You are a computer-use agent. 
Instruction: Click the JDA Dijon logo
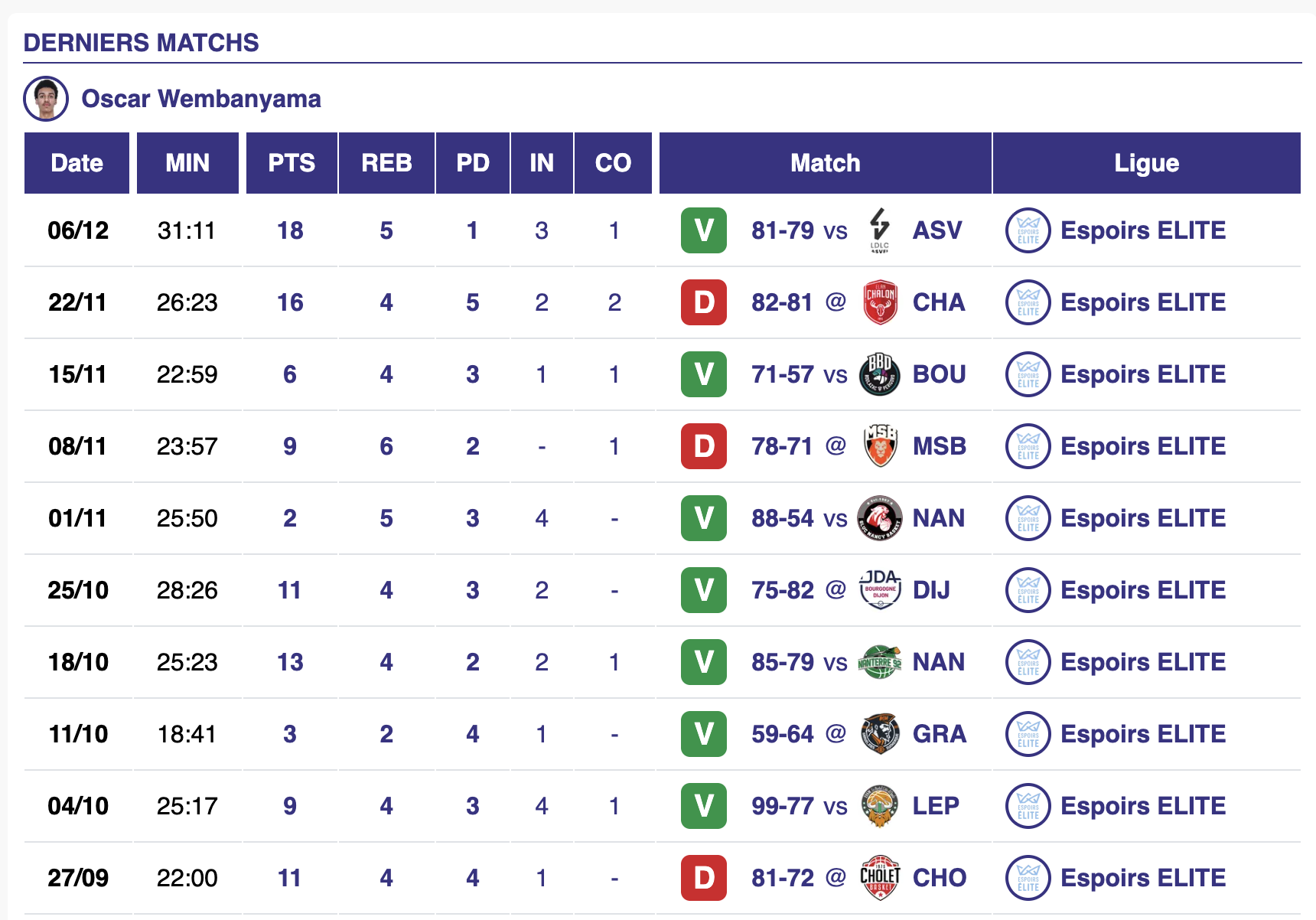coord(880,590)
